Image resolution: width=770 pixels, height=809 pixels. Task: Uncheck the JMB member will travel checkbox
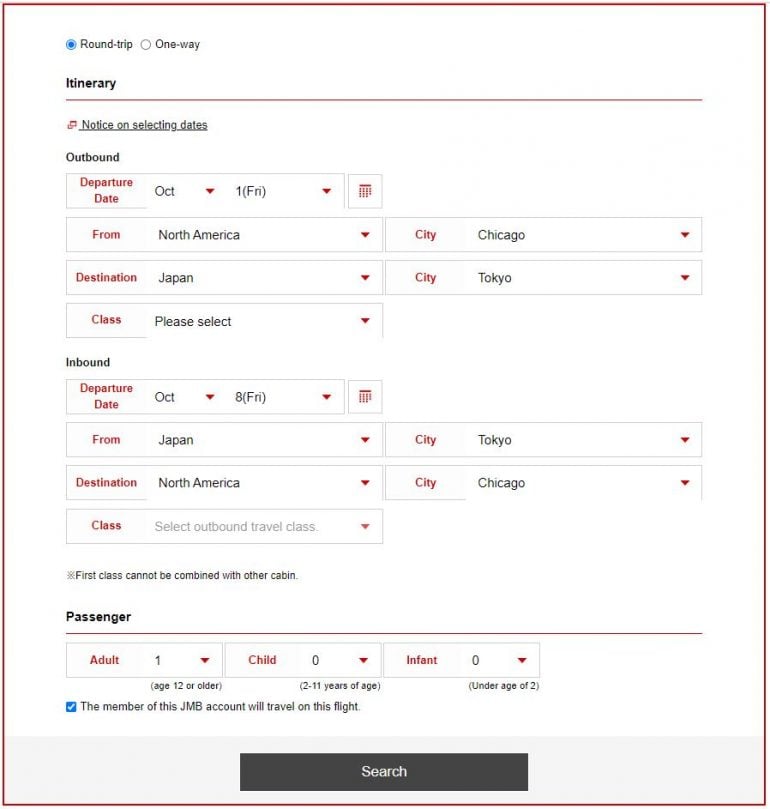click(x=71, y=707)
